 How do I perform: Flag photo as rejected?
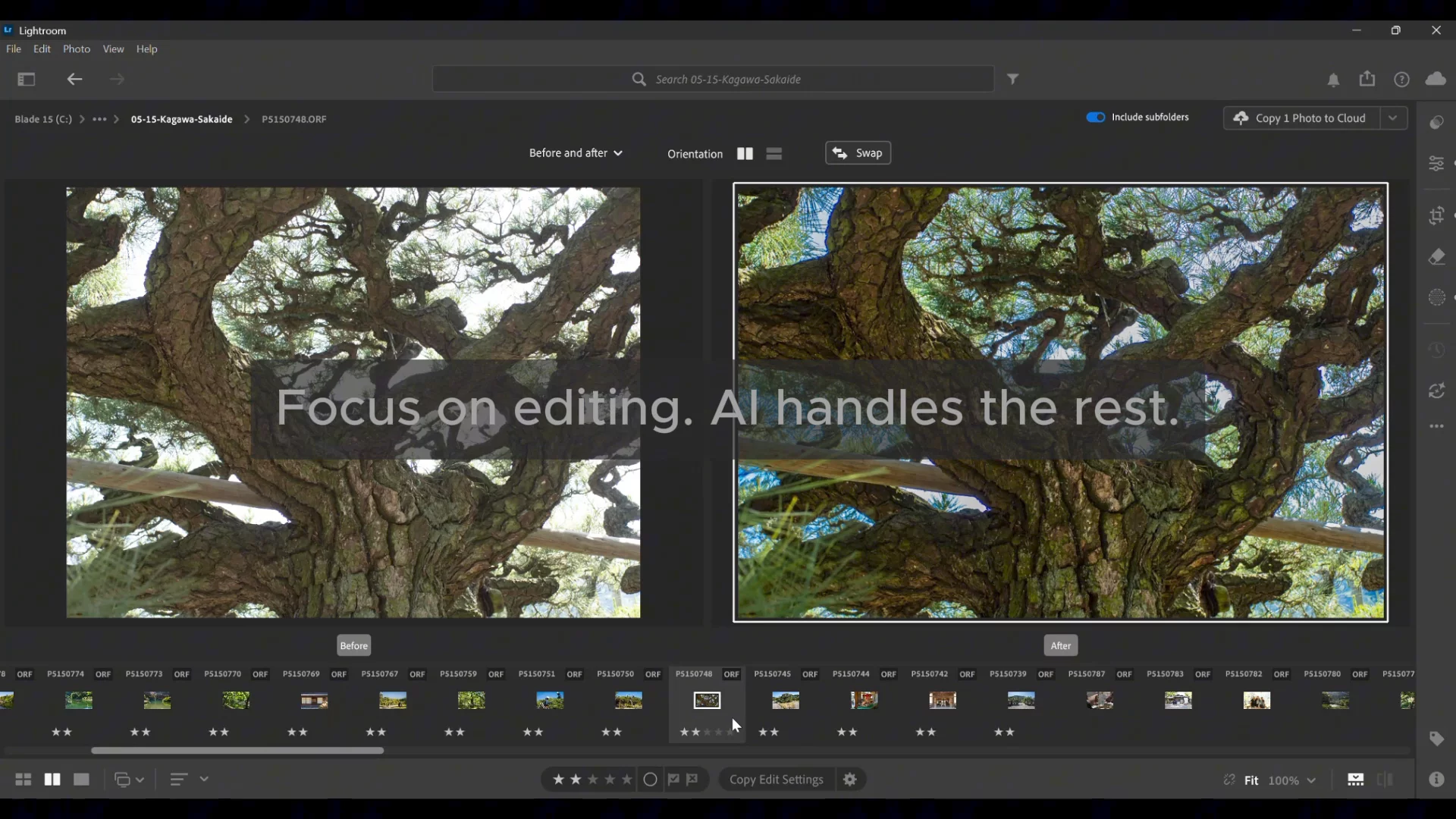click(692, 780)
